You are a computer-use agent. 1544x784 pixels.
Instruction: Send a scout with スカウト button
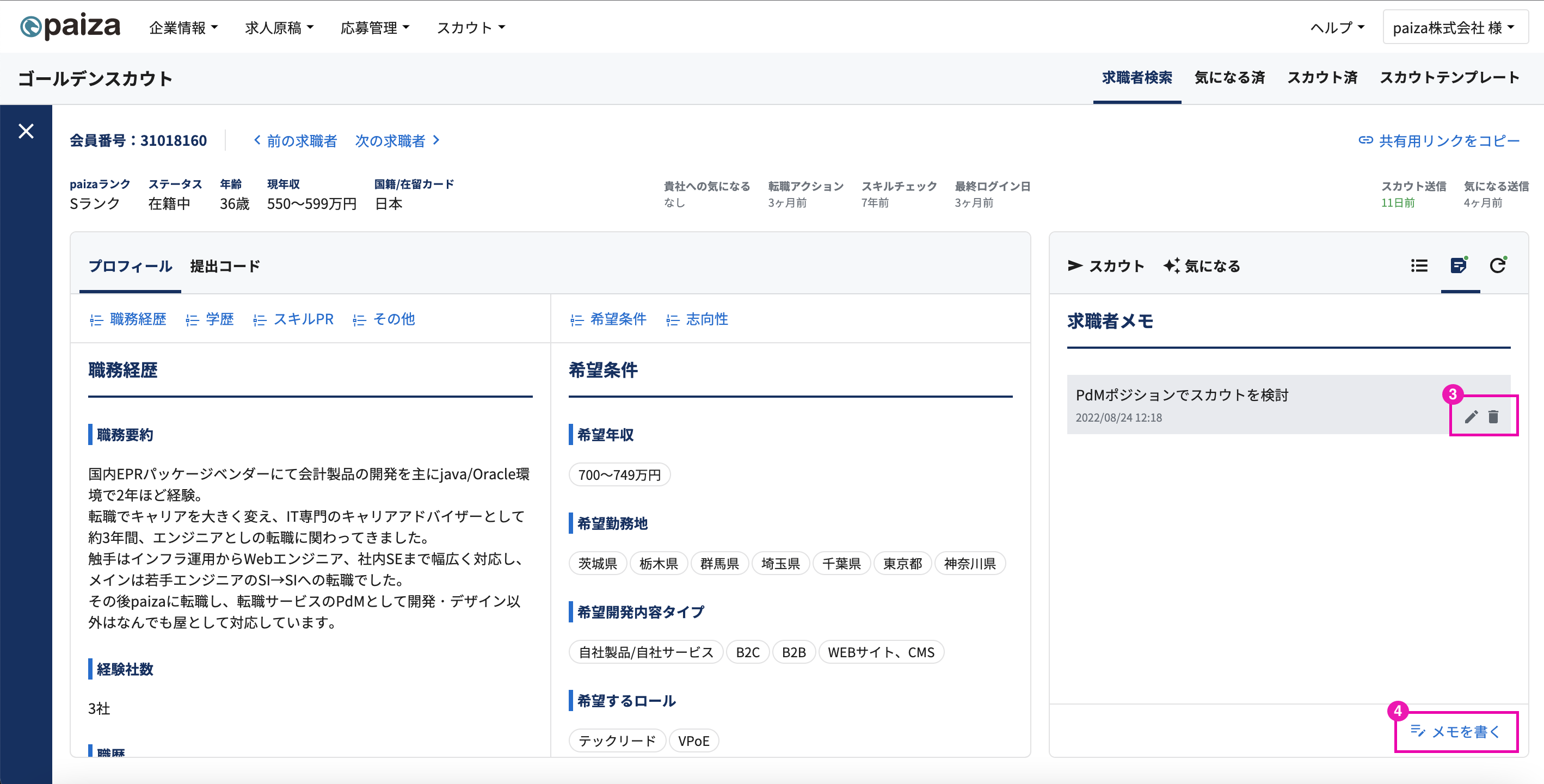pyautogui.click(x=1106, y=266)
